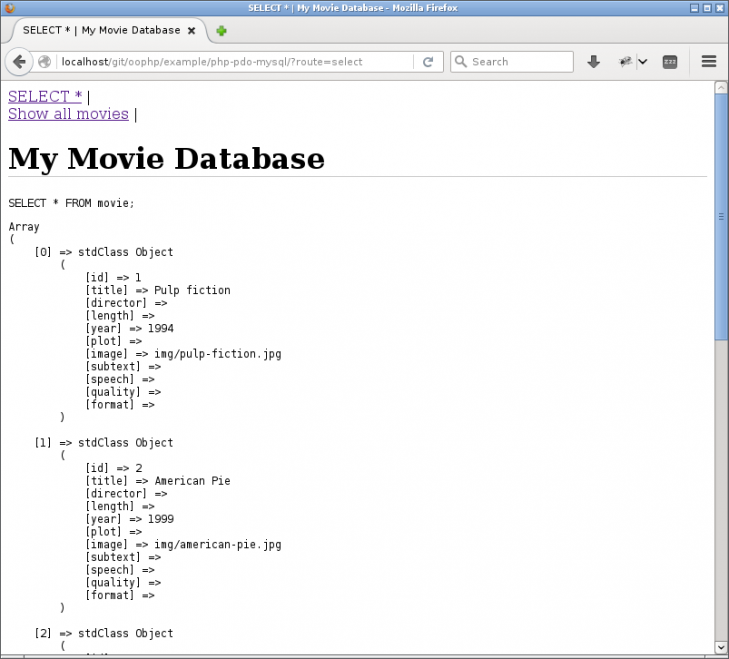Click '[year] => 1999' line
729x659 pixels.
click(x=129, y=519)
